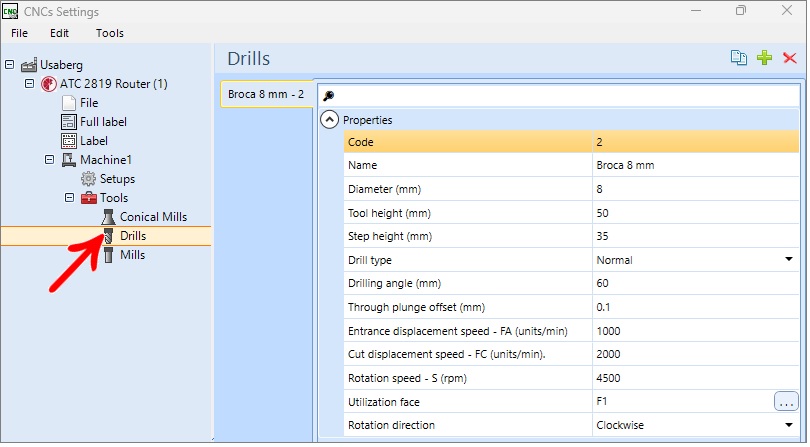
Task: Select Mills in the tree
Action: [132, 255]
